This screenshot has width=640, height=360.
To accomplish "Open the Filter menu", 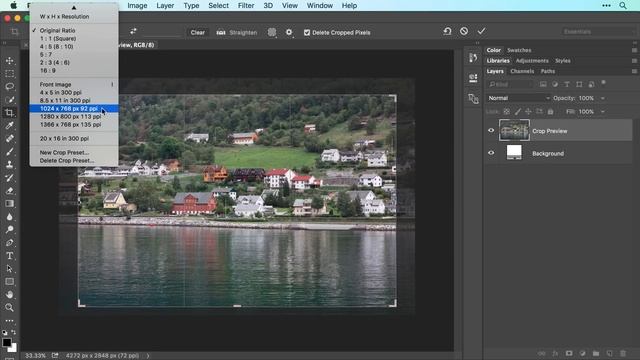I will (246, 5).
